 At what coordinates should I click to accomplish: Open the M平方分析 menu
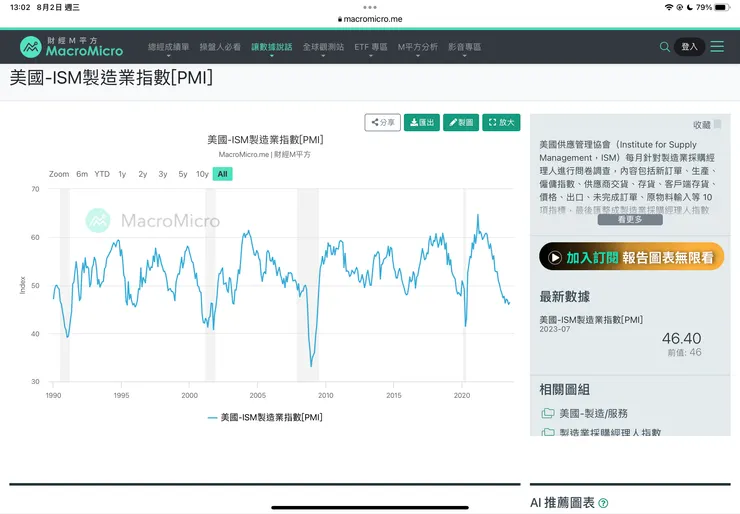pos(418,47)
